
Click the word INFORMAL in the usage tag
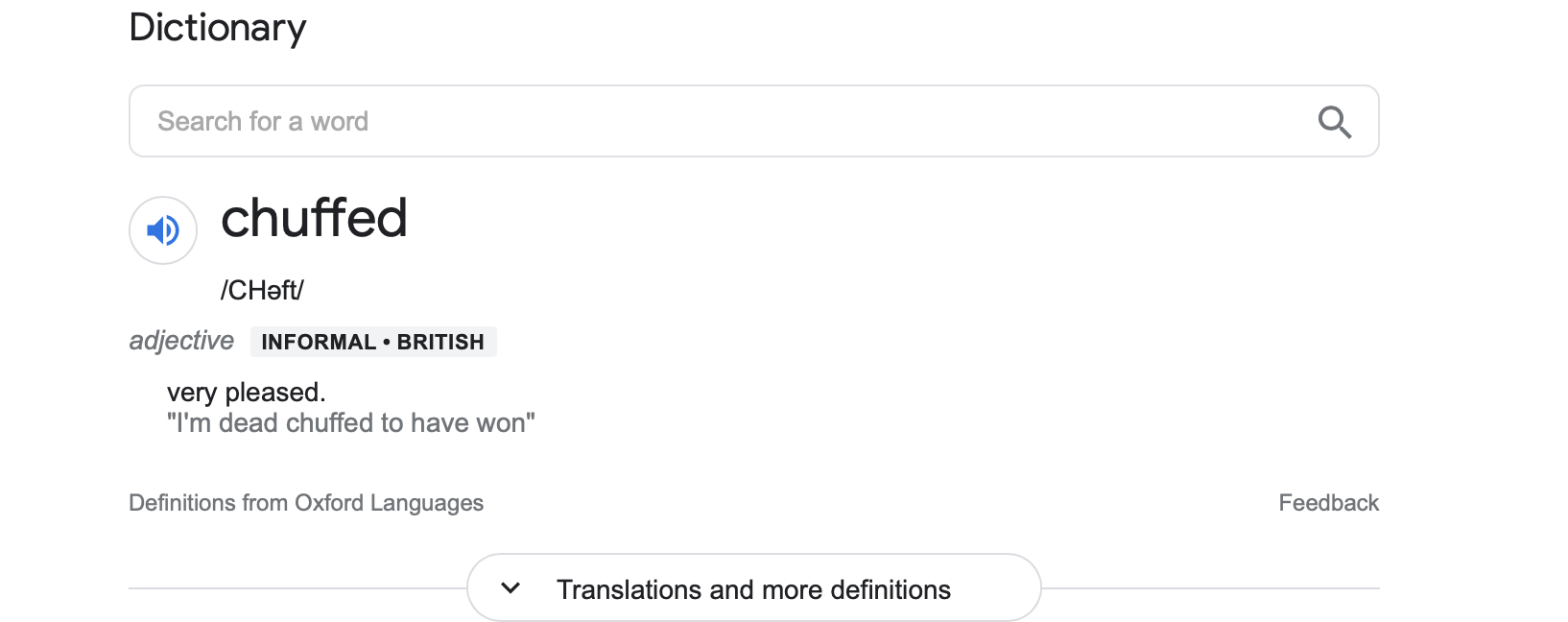(319, 342)
